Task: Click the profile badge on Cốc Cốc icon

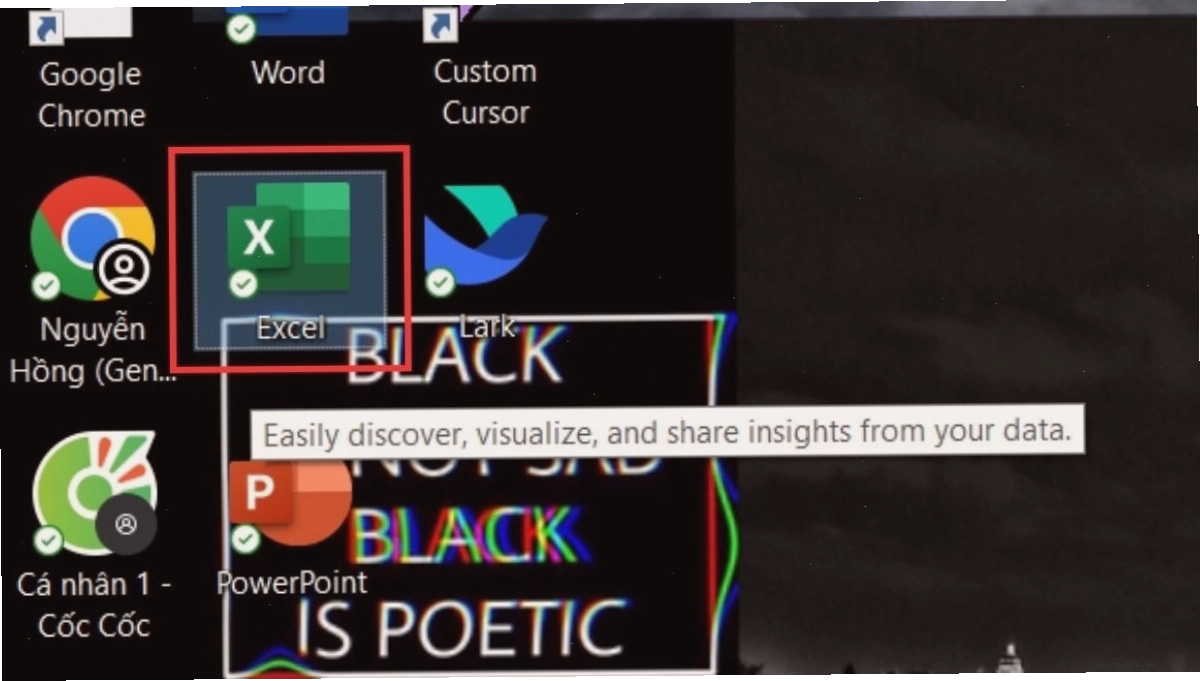Action: [126, 524]
